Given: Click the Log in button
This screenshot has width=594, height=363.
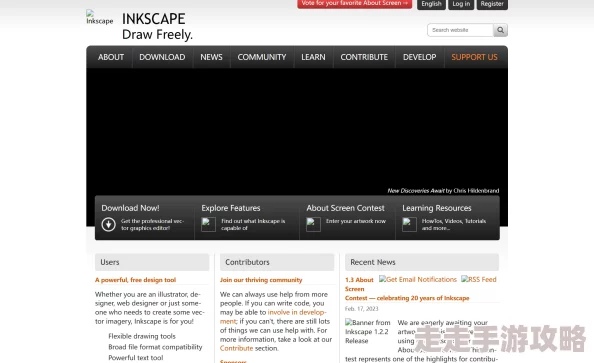Looking at the screenshot, I should click(x=461, y=4).
